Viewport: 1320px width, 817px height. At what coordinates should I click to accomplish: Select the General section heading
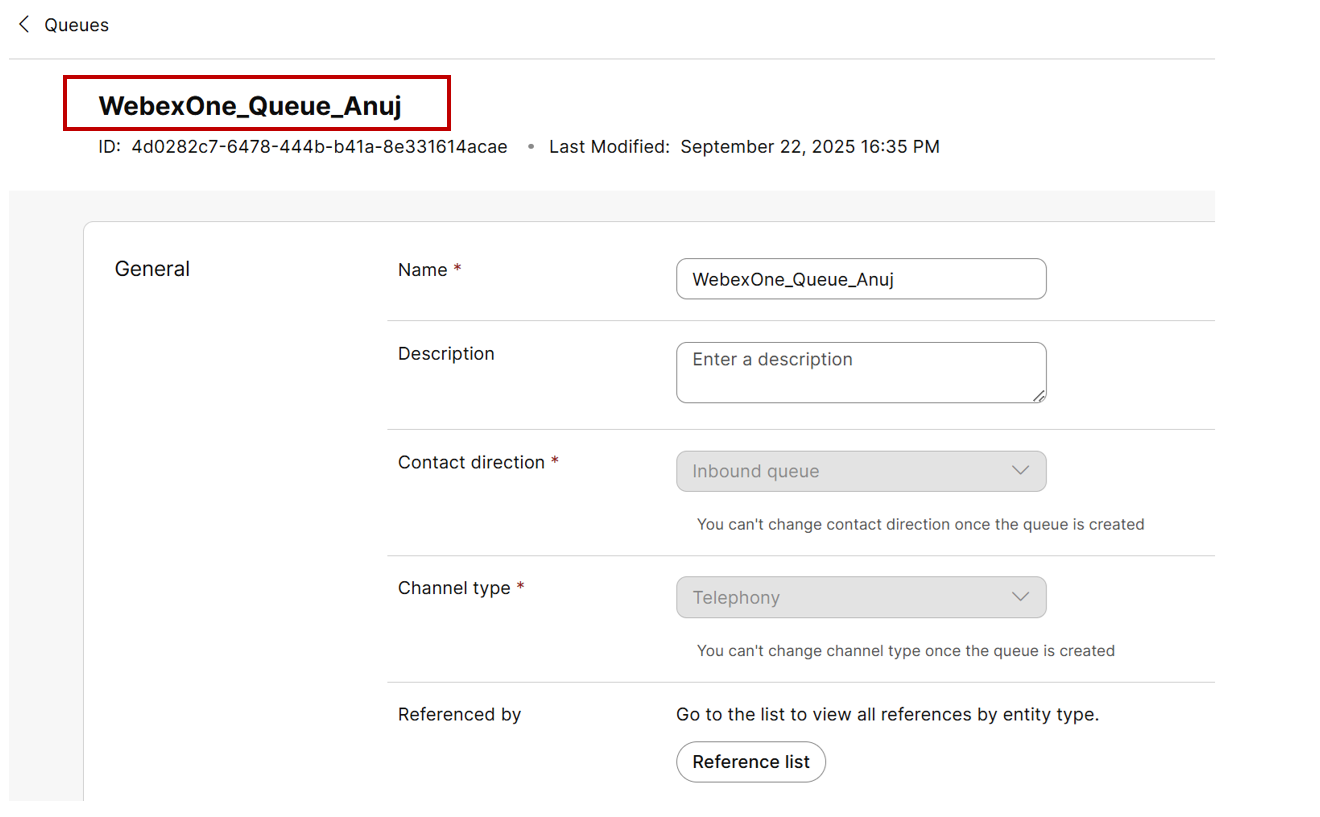click(x=152, y=269)
